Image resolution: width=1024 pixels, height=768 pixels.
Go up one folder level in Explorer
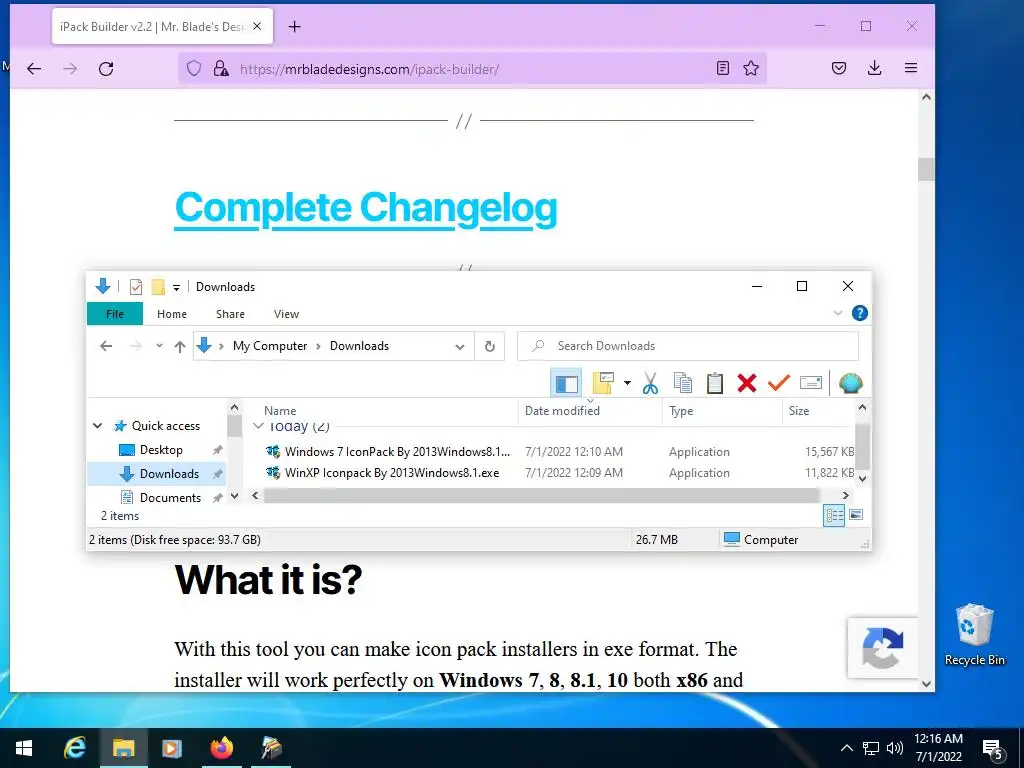pos(180,346)
